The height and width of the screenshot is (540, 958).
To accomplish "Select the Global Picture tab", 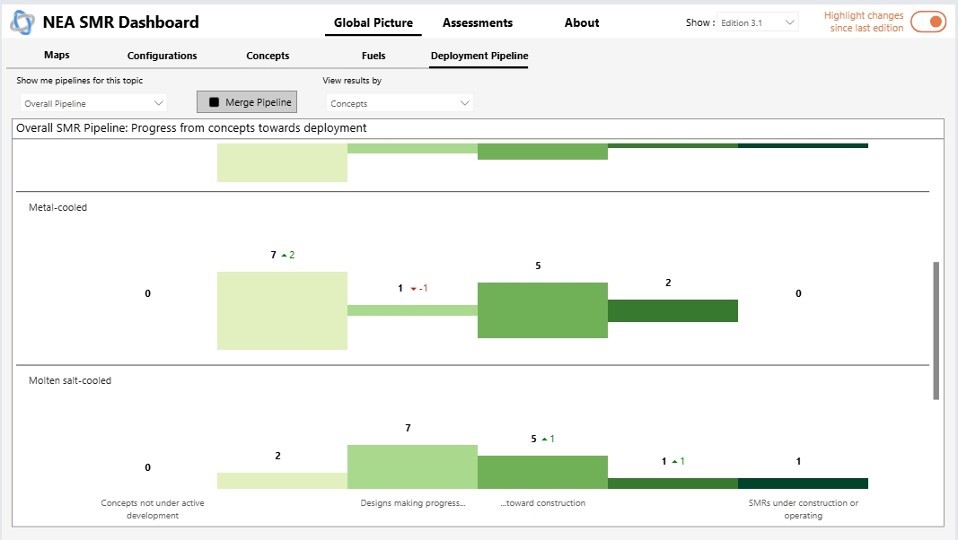I will click(x=373, y=23).
